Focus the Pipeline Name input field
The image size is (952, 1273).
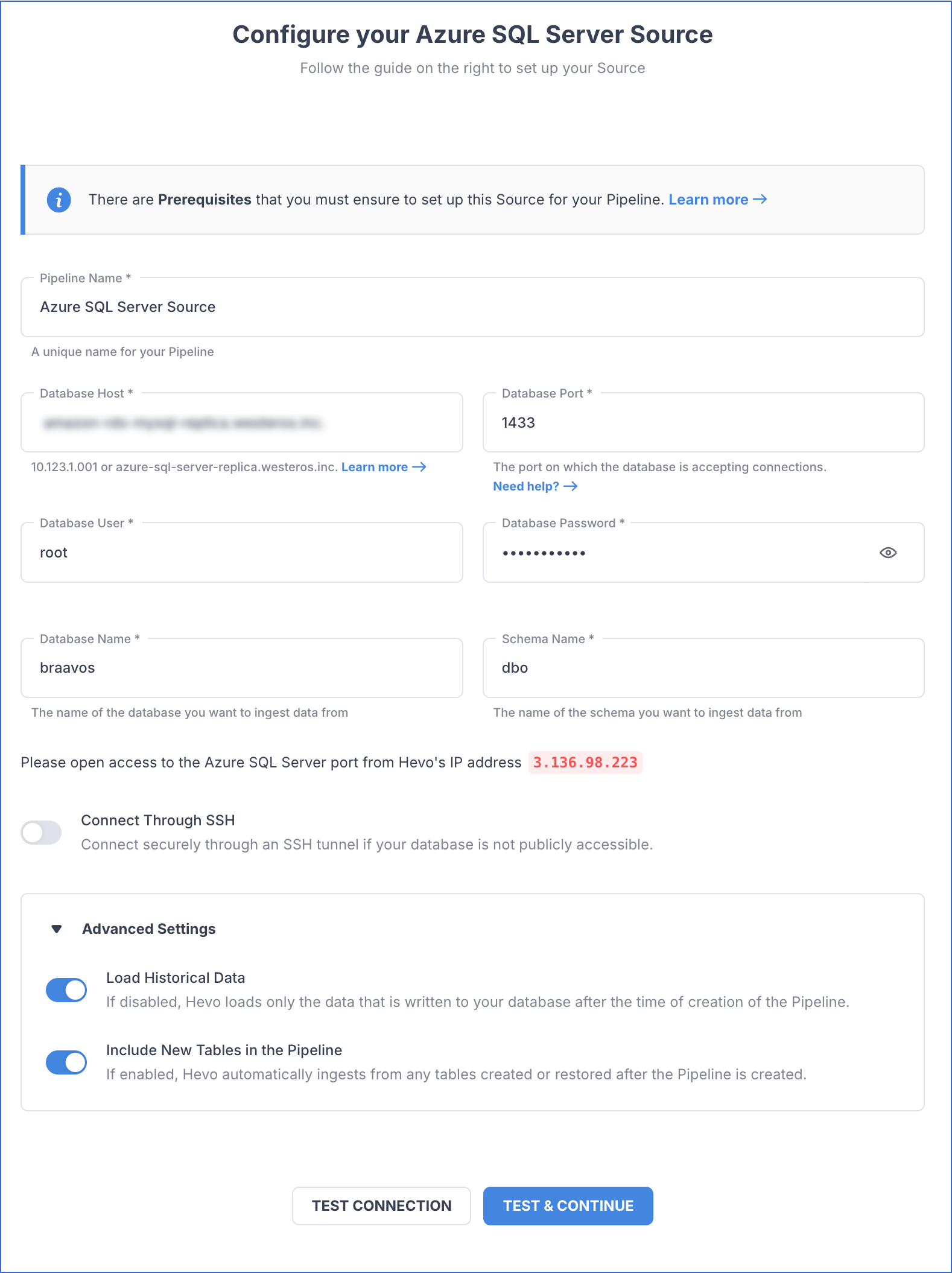tap(472, 308)
